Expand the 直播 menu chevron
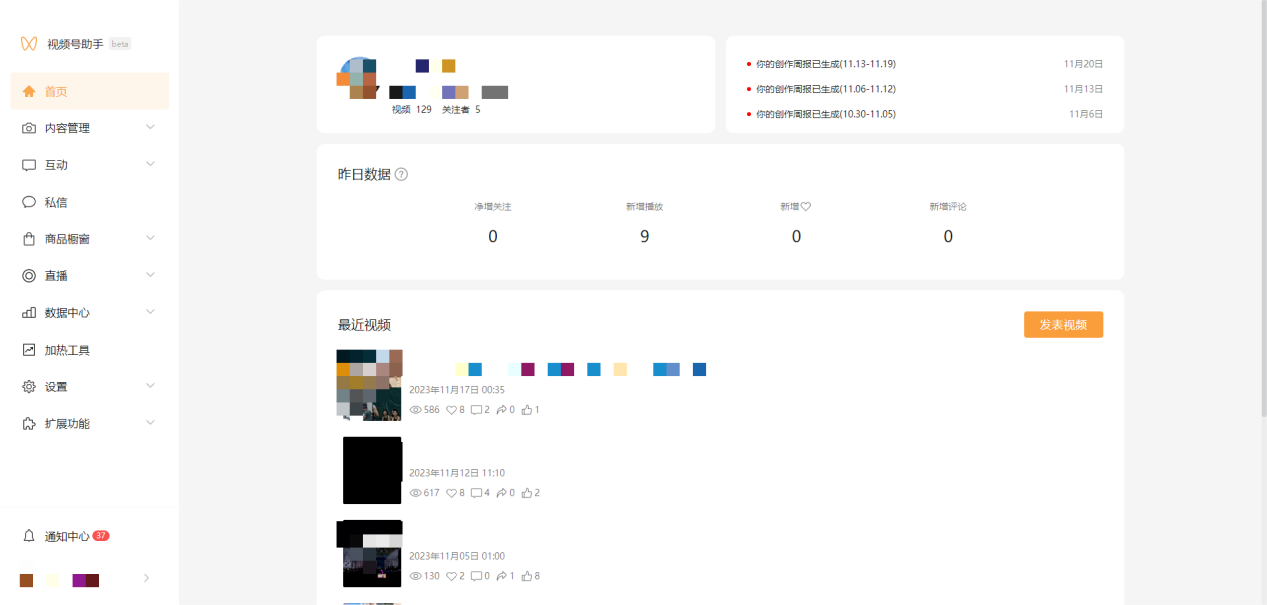1267x605 pixels. click(x=150, y=275)
